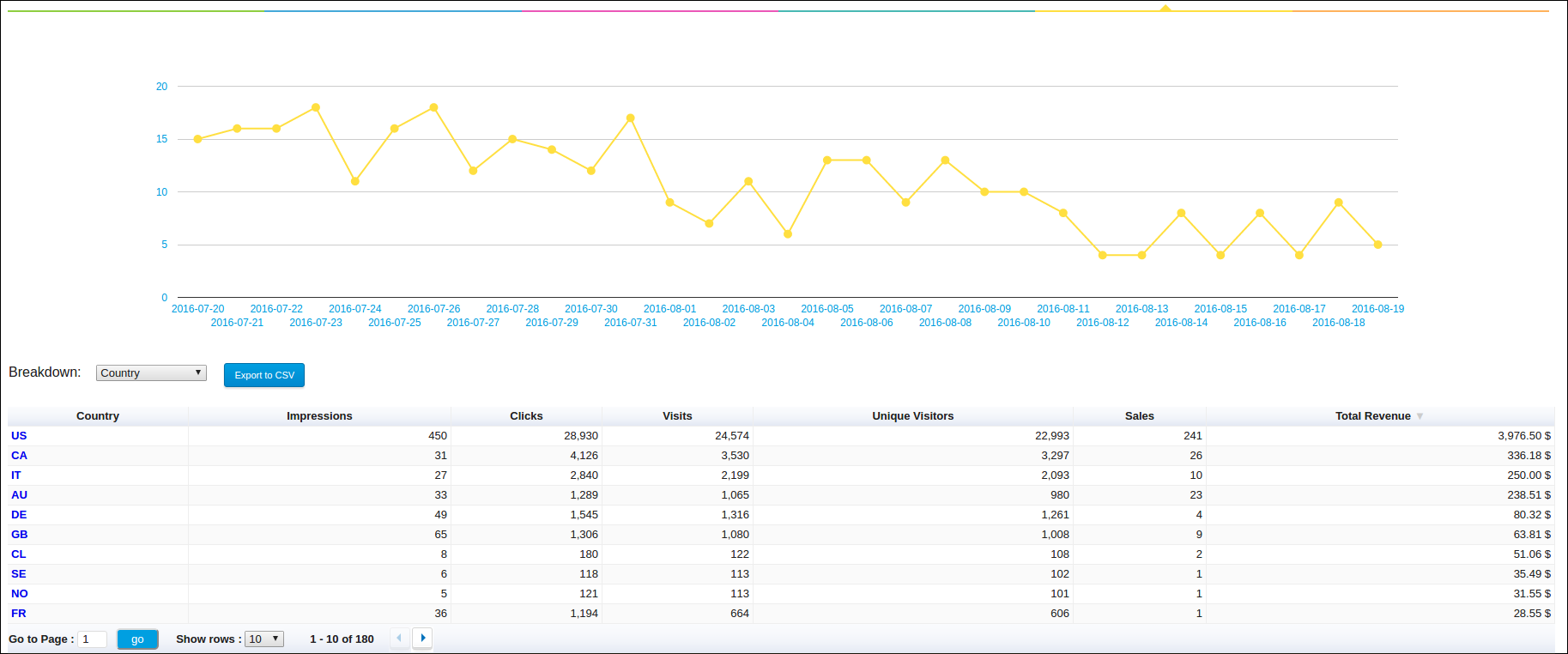Open the GB country link
Viewport: 1568px width, 654px height.
tap(20, 535)
